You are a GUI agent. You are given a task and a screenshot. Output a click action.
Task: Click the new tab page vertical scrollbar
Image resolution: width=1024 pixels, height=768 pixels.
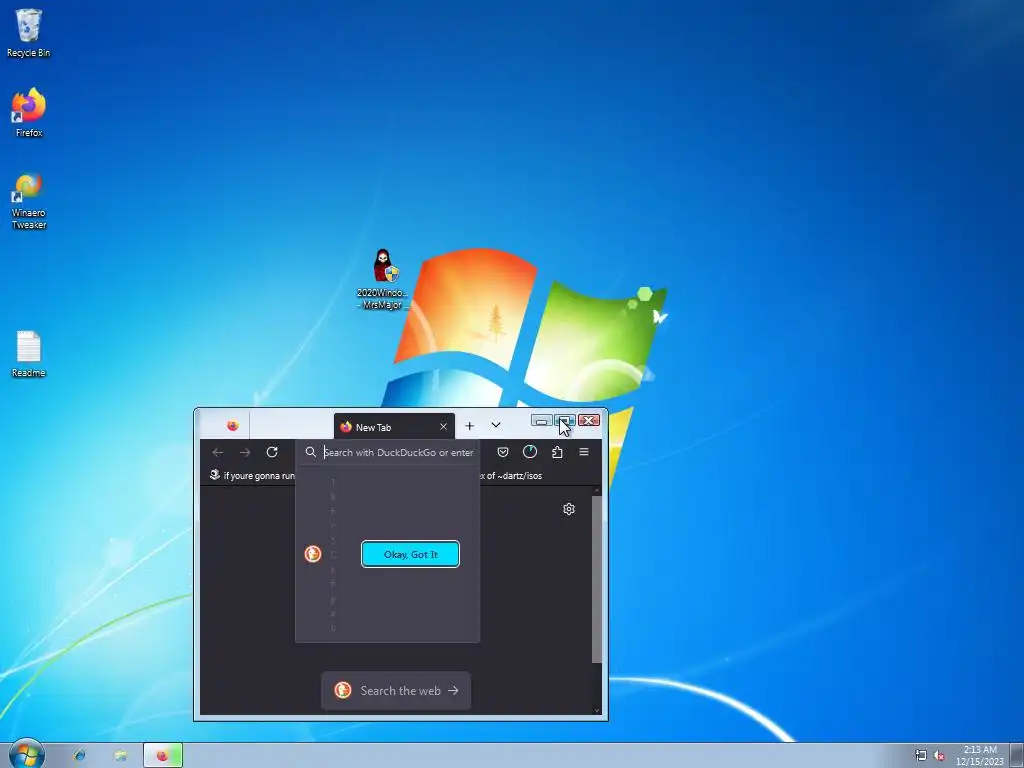pyautogui.click(x=596, y=579)
